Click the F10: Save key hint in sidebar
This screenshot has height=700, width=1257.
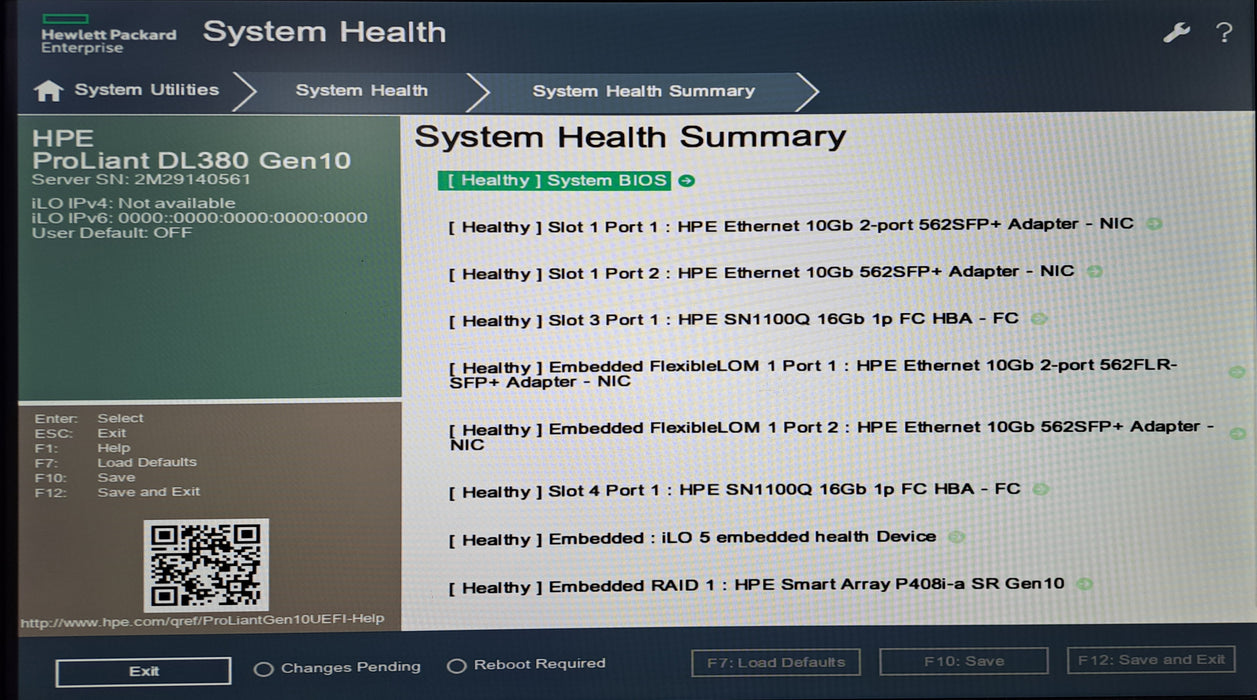[x=85, y=477]
